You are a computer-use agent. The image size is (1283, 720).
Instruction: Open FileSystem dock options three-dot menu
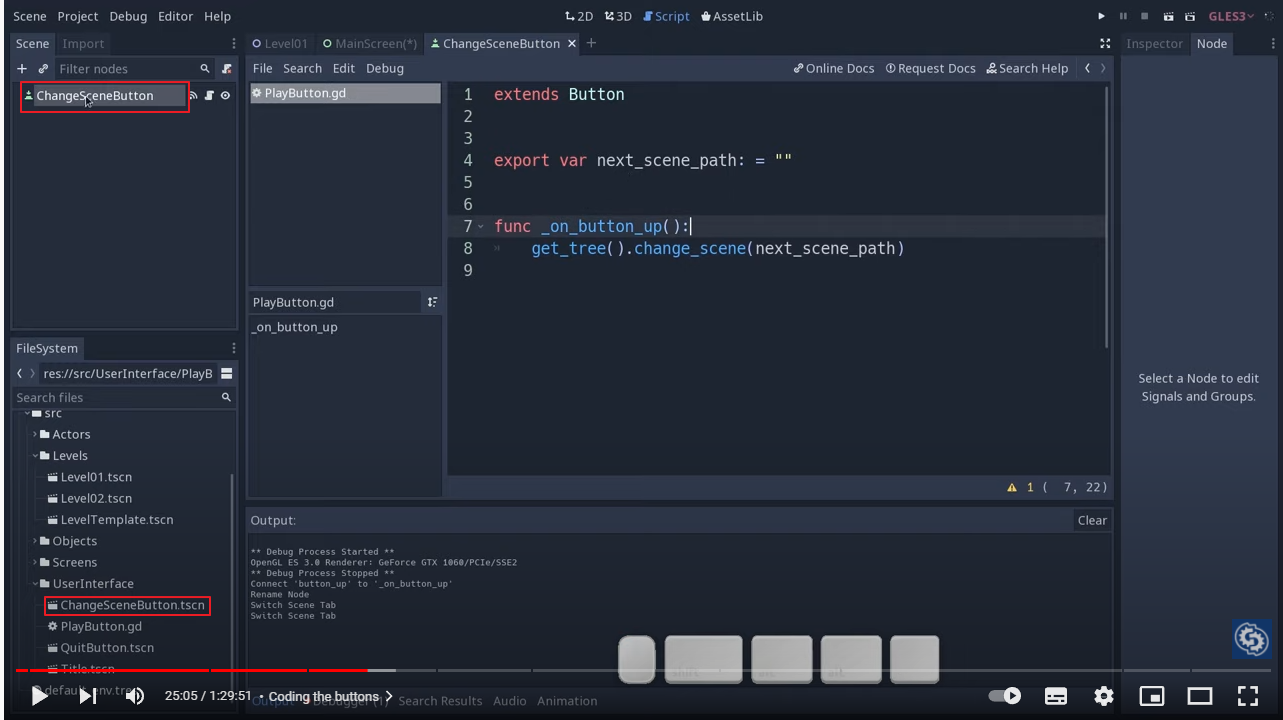[x=234, y=348]
